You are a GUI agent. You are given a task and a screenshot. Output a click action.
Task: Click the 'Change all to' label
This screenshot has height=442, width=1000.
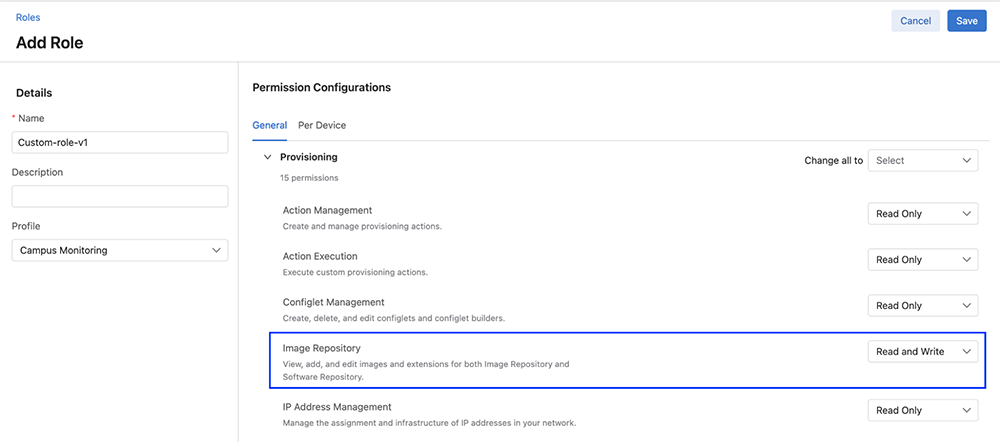(x=834, y=161)
